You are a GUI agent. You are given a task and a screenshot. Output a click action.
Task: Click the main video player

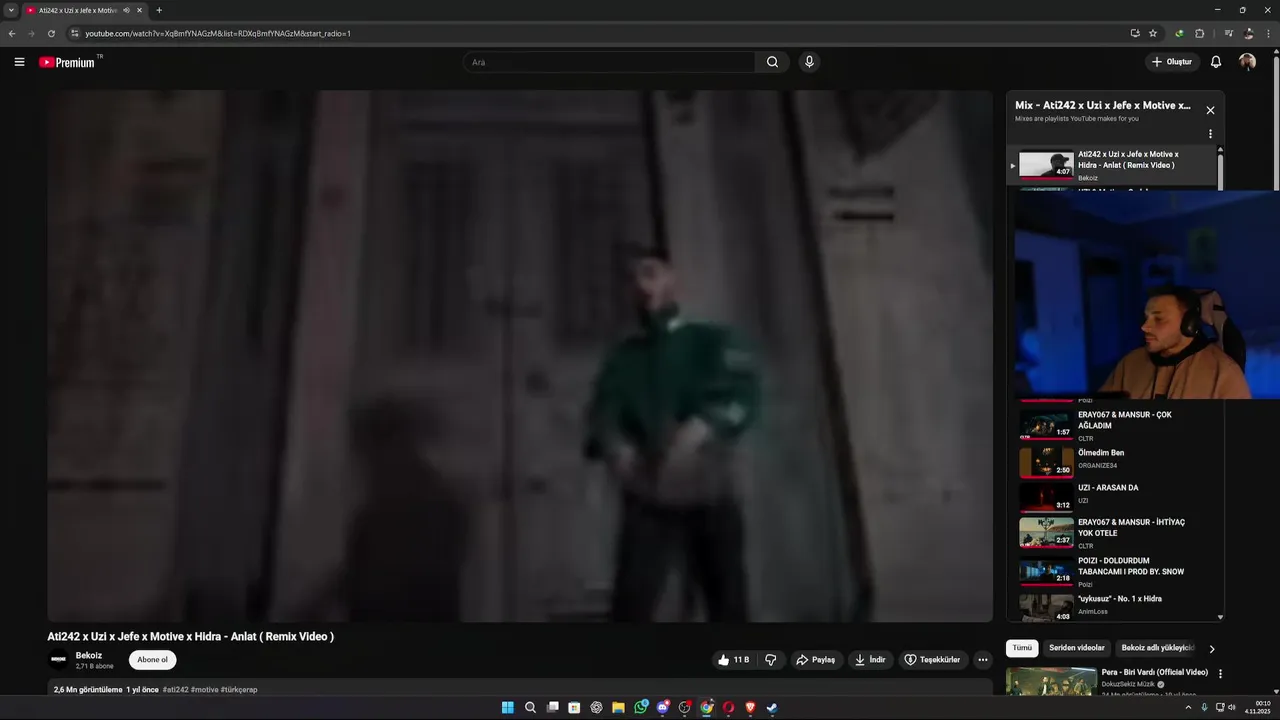[x=520, y=356]
